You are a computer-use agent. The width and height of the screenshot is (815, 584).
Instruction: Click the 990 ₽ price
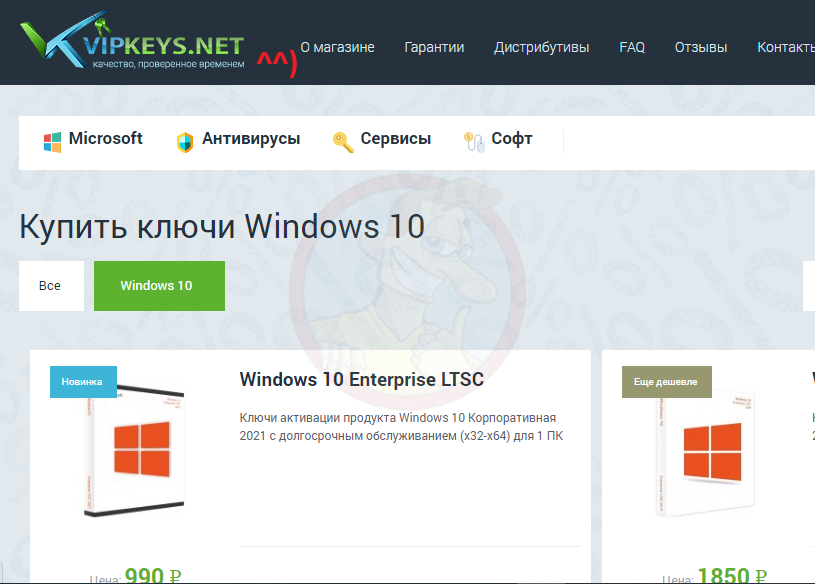pyautogui.click(x=153, y=575)
